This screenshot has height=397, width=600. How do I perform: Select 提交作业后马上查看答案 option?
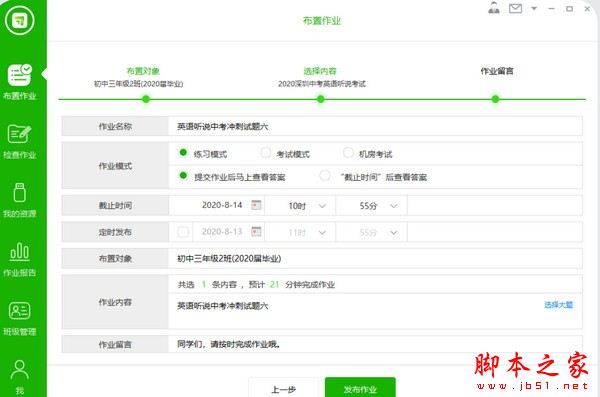click(183, 175)
